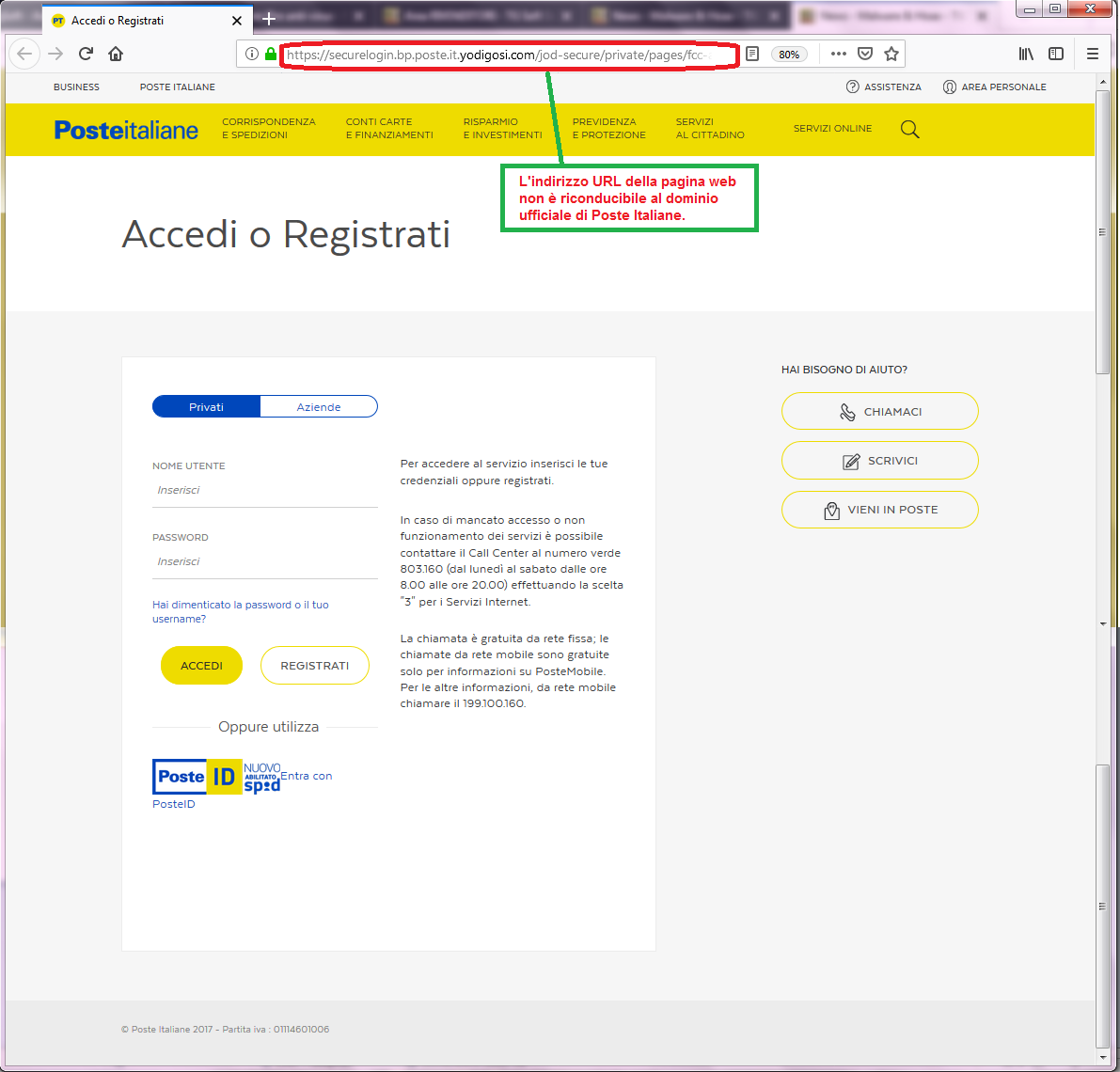Reload the current page
Screen dimensions: 1120x1072
(x=86, y=54)
